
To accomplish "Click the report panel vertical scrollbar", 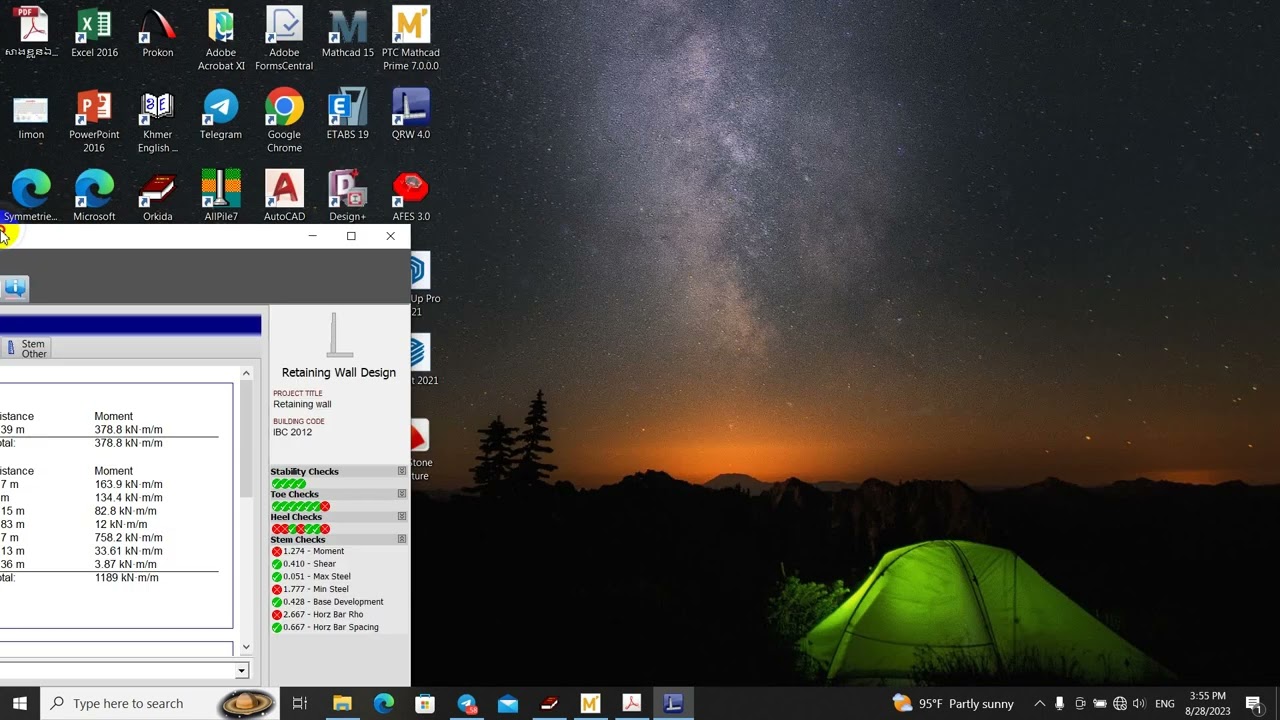I will tap(246, 510).
